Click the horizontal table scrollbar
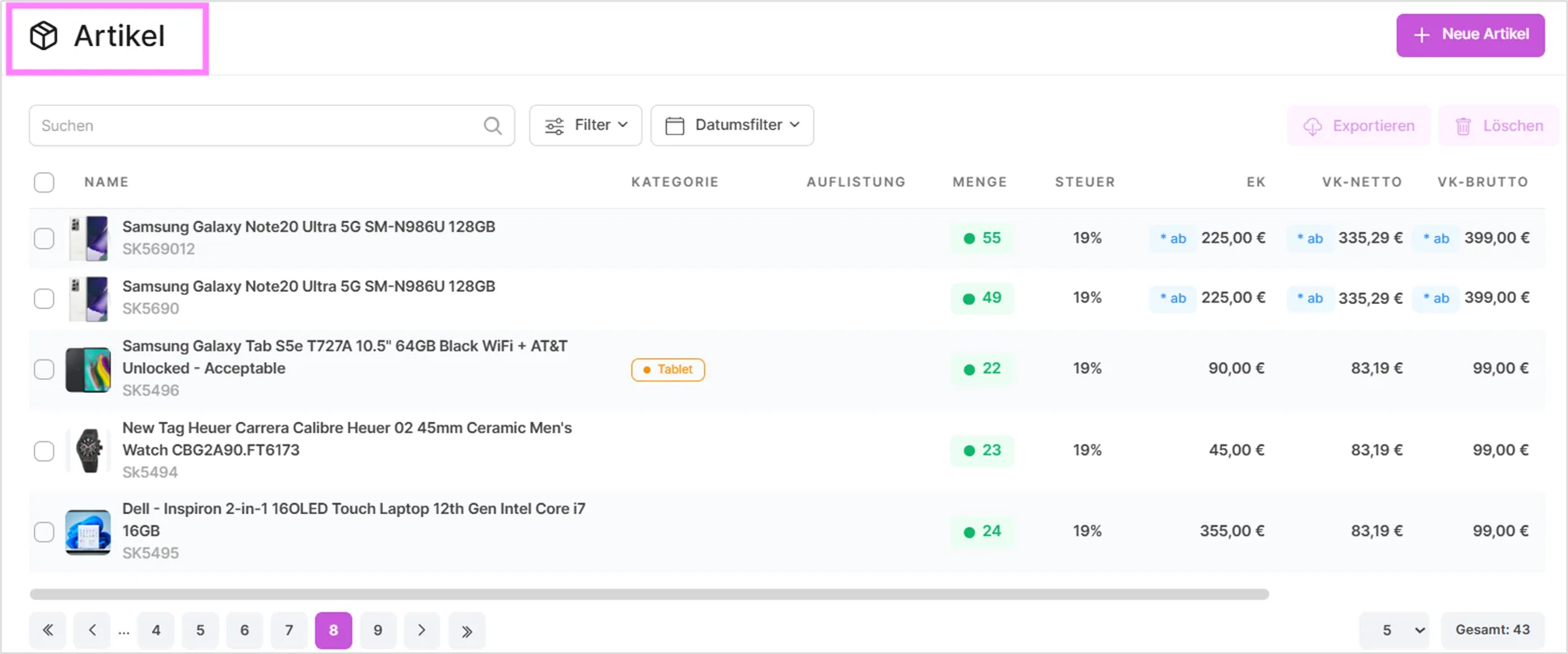This screenshot has height=654, width=1568. [x=649, y=594]
